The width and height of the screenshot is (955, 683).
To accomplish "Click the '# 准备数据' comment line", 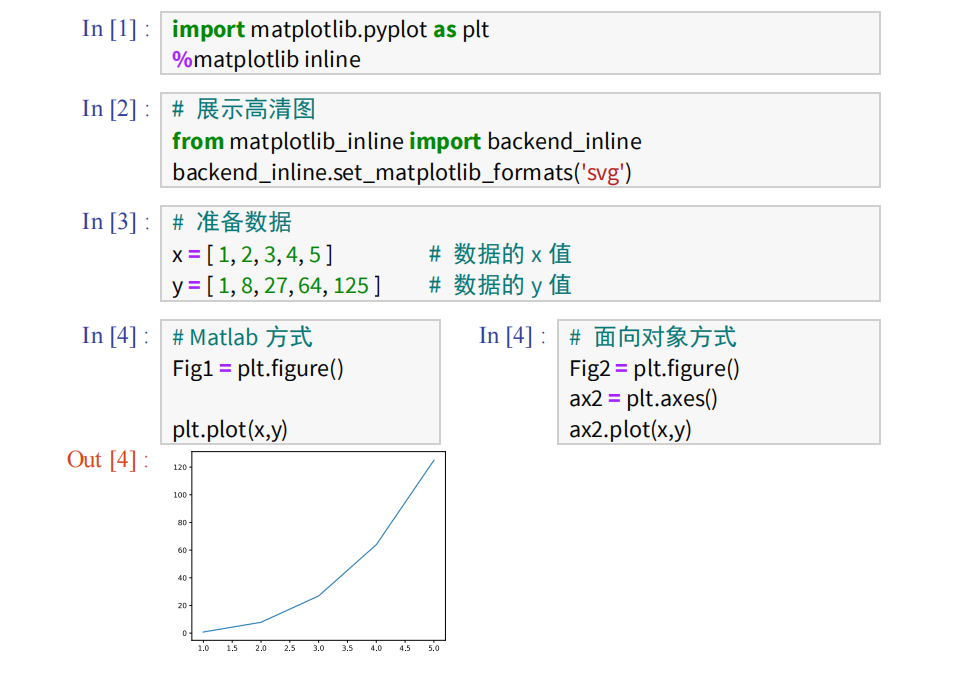I will tap(232, 222).
